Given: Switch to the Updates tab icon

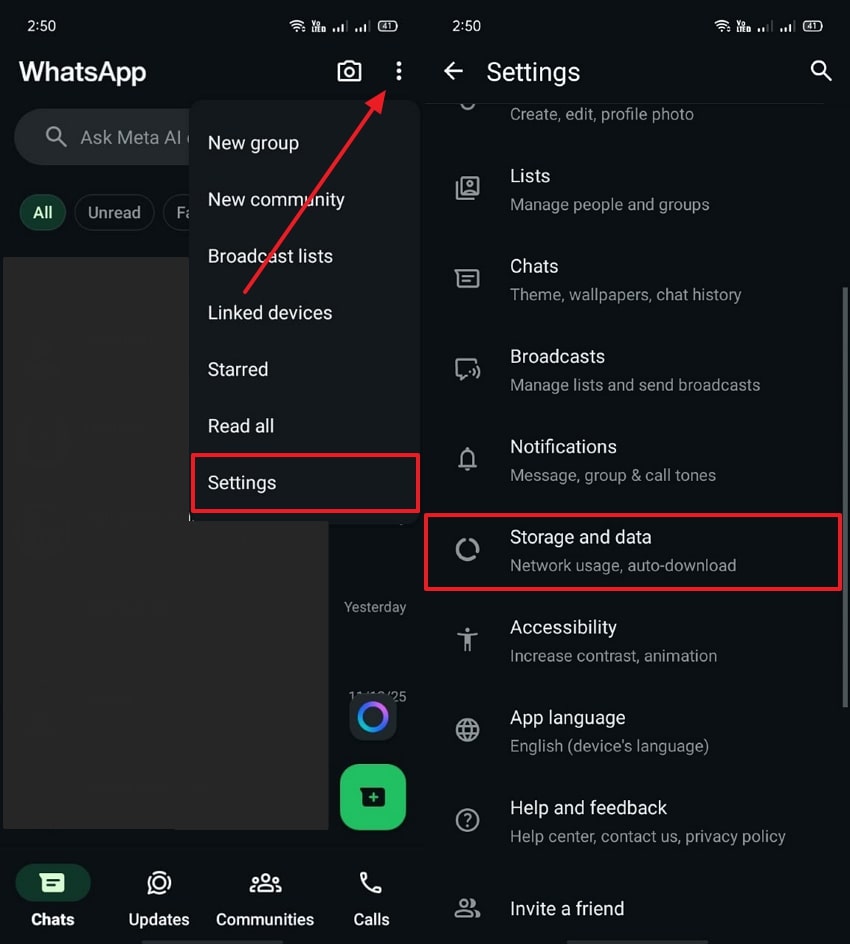Looking at the screenshot, I should point(158,883).
